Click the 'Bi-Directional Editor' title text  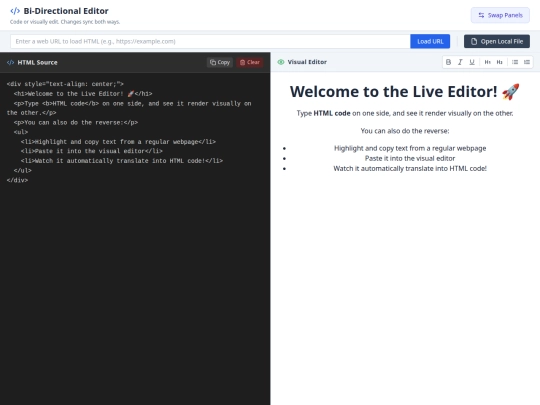tap(66, 11)
